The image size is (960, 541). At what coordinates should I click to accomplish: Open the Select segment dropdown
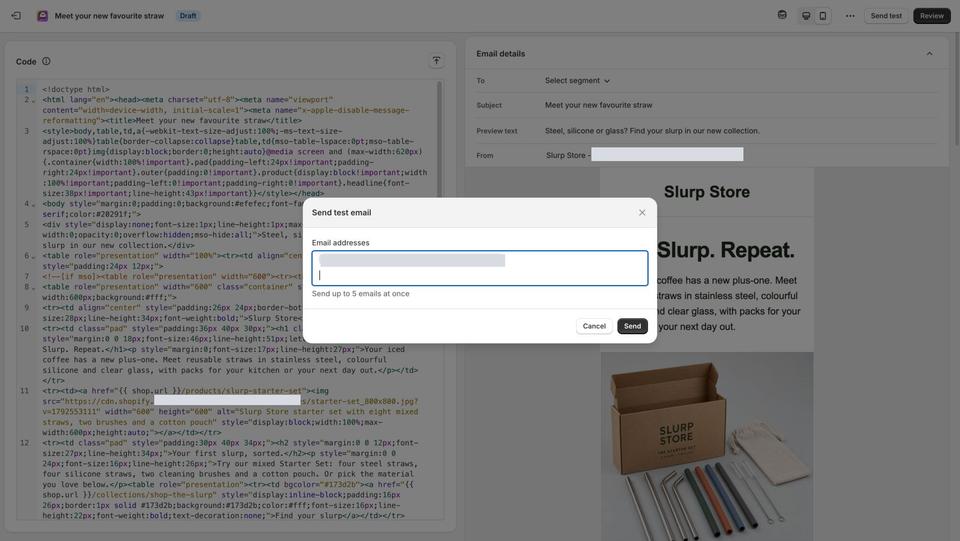(577, 81)
